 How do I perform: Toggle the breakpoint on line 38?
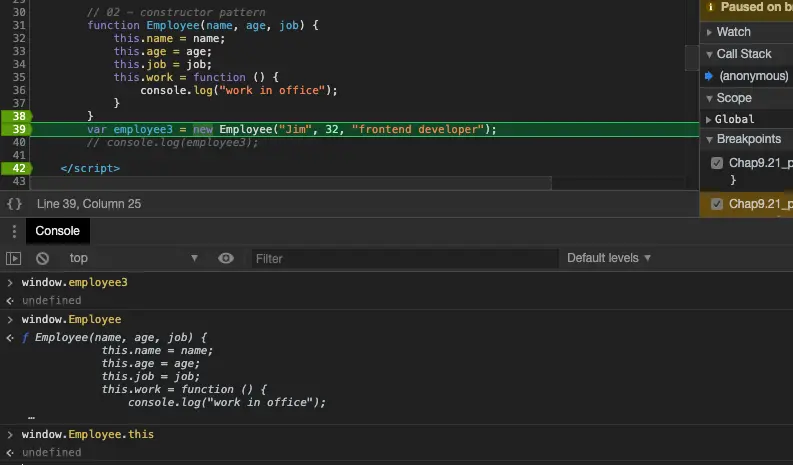pyautogui.click(x=17, y=116)
